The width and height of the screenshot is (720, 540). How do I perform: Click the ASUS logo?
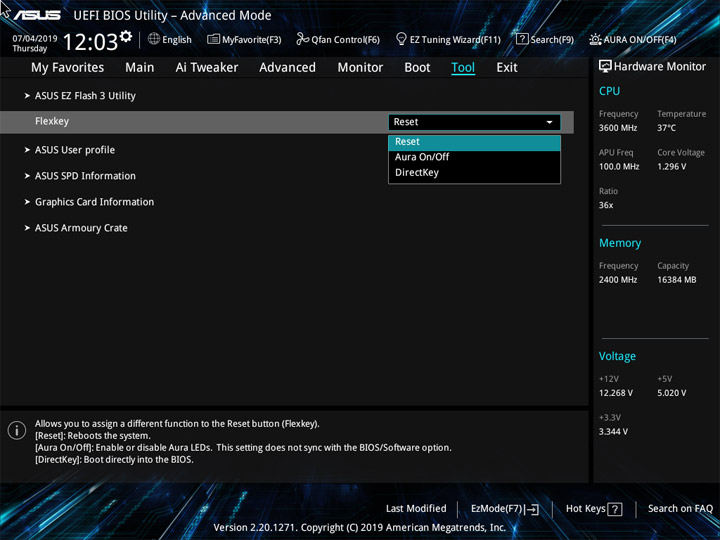(x=37, y=15)
